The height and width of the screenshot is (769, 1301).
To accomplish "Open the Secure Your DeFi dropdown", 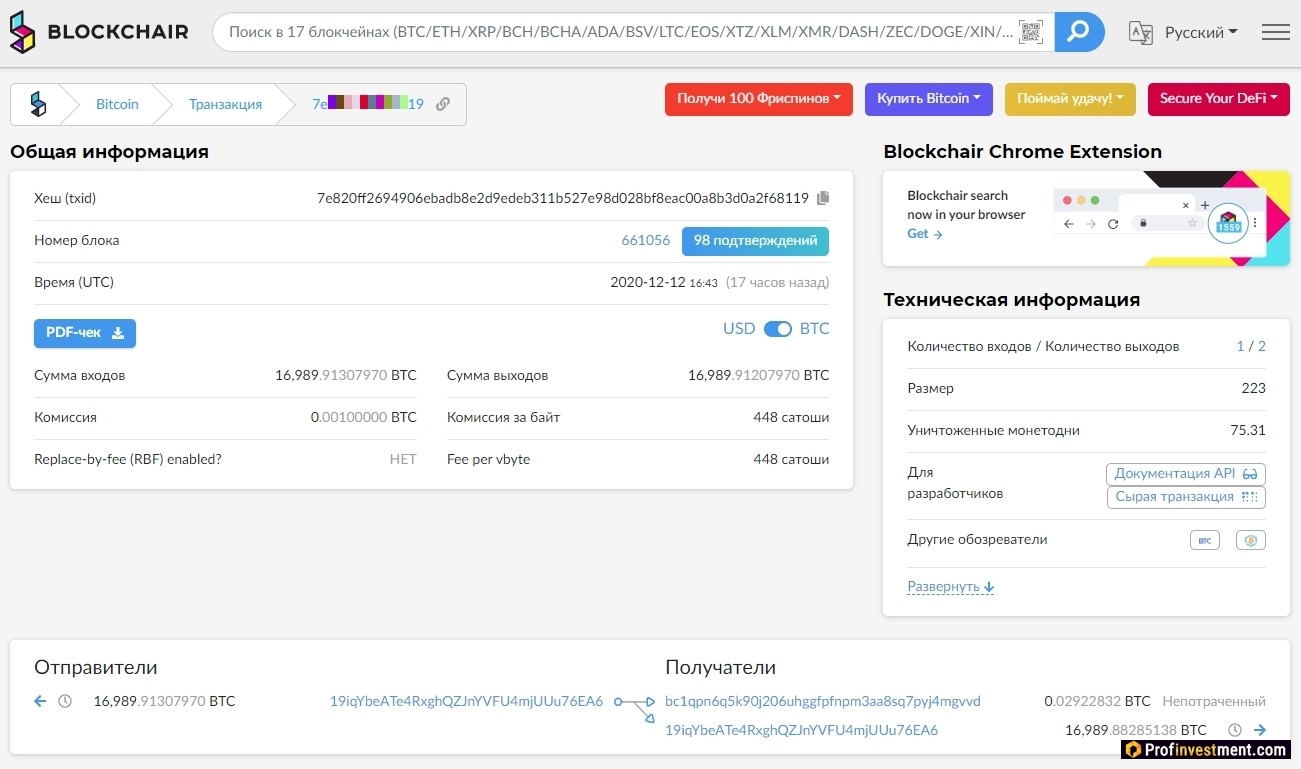I will tap(1219, 99).
